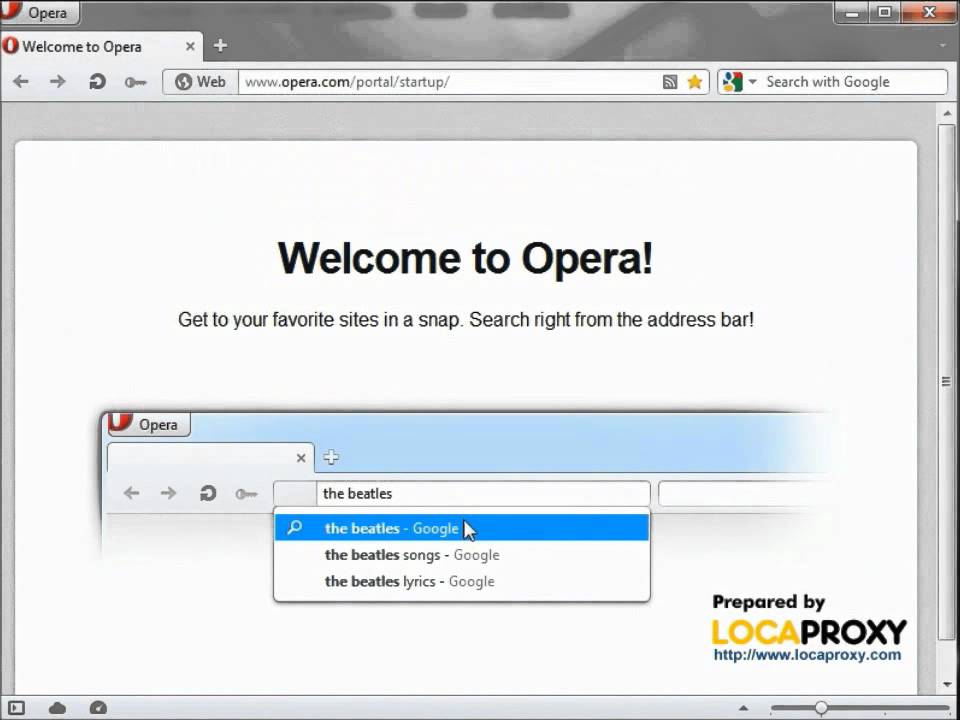Select the Welcome to Opera tab
960x720 pixels.
pos(101,47)
